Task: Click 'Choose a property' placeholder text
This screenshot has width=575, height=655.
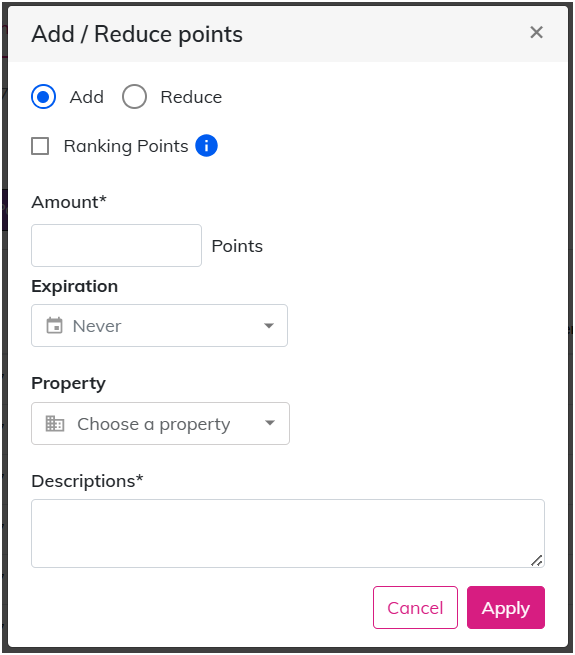Action: (x=154, y=424)
